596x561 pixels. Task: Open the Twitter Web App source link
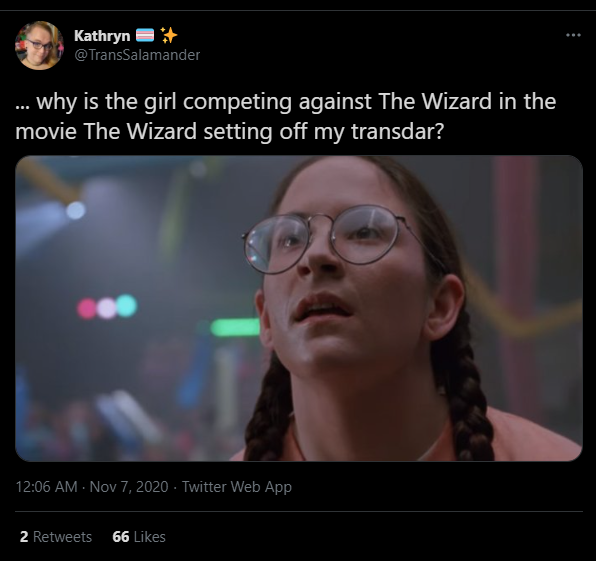click(237, 487)
